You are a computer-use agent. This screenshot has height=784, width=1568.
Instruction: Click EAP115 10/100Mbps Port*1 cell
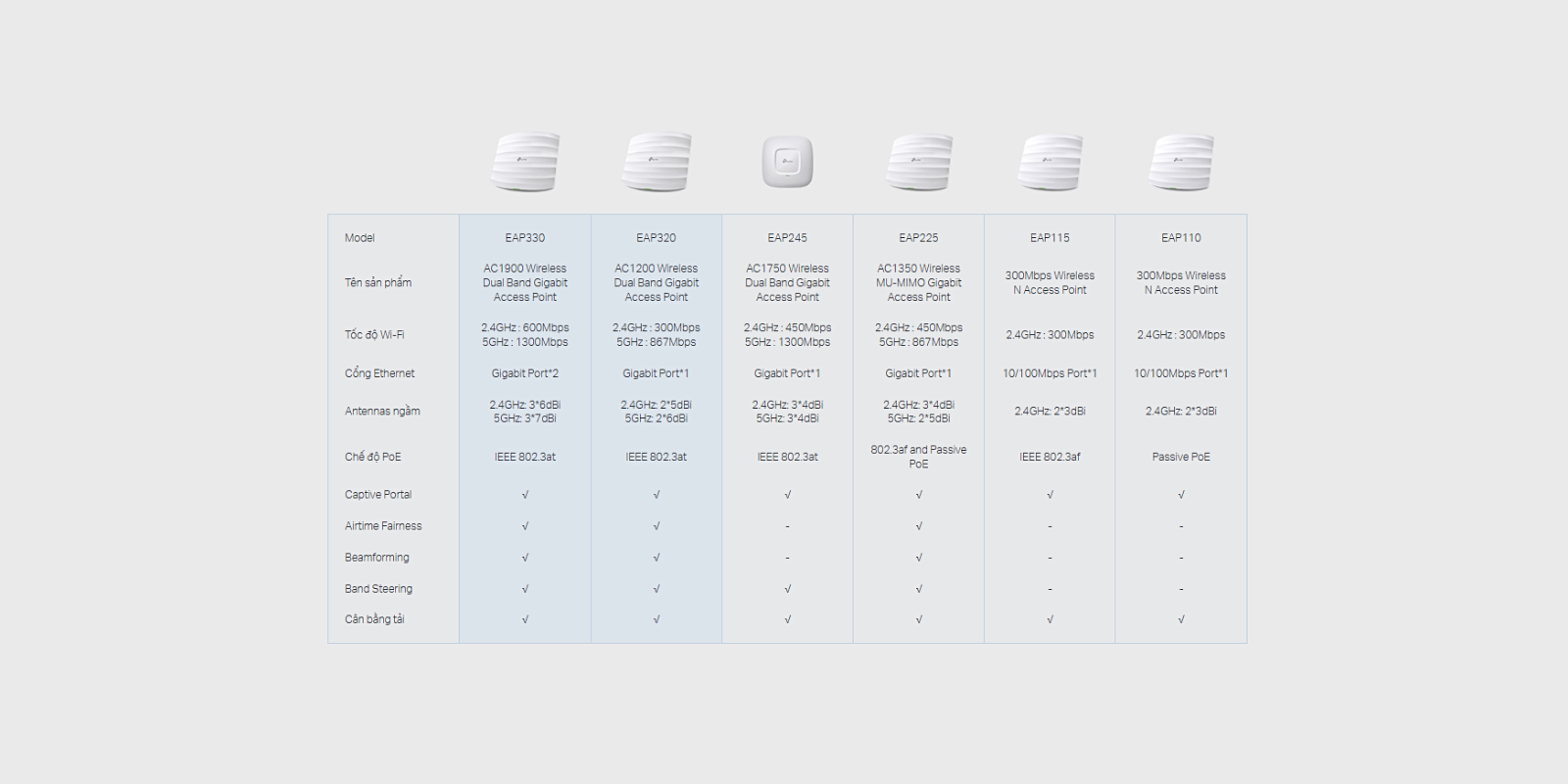click(1050, 373)
